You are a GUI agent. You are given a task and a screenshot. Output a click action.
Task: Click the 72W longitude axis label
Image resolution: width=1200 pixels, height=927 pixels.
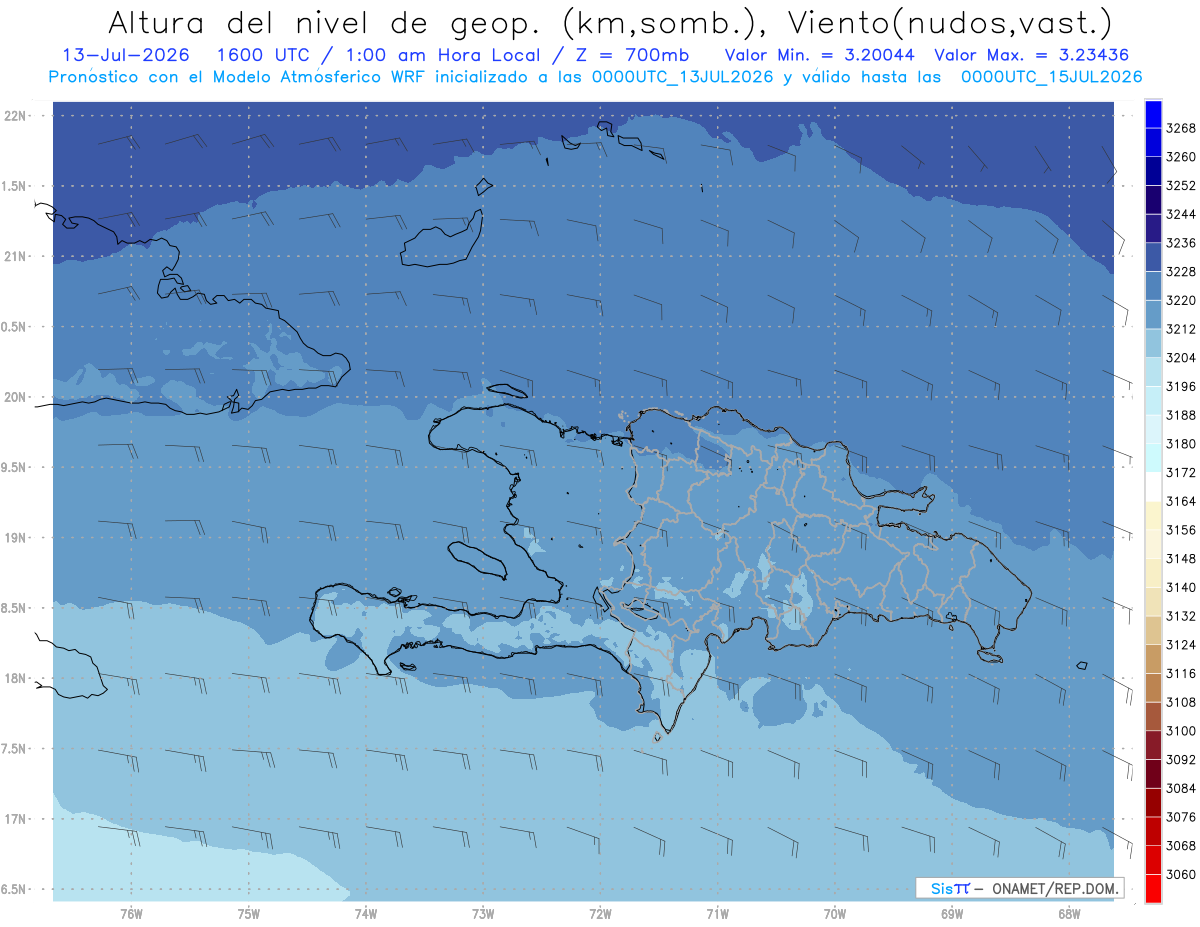600,914
